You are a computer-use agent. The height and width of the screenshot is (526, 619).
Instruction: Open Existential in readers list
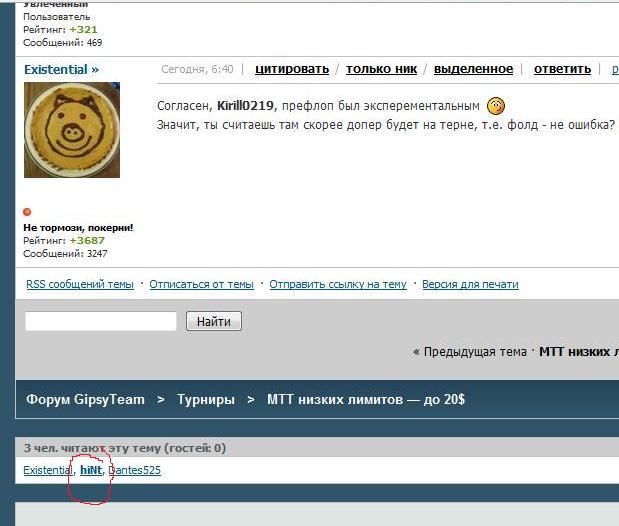pyautogui.click(x=48, y=470)
